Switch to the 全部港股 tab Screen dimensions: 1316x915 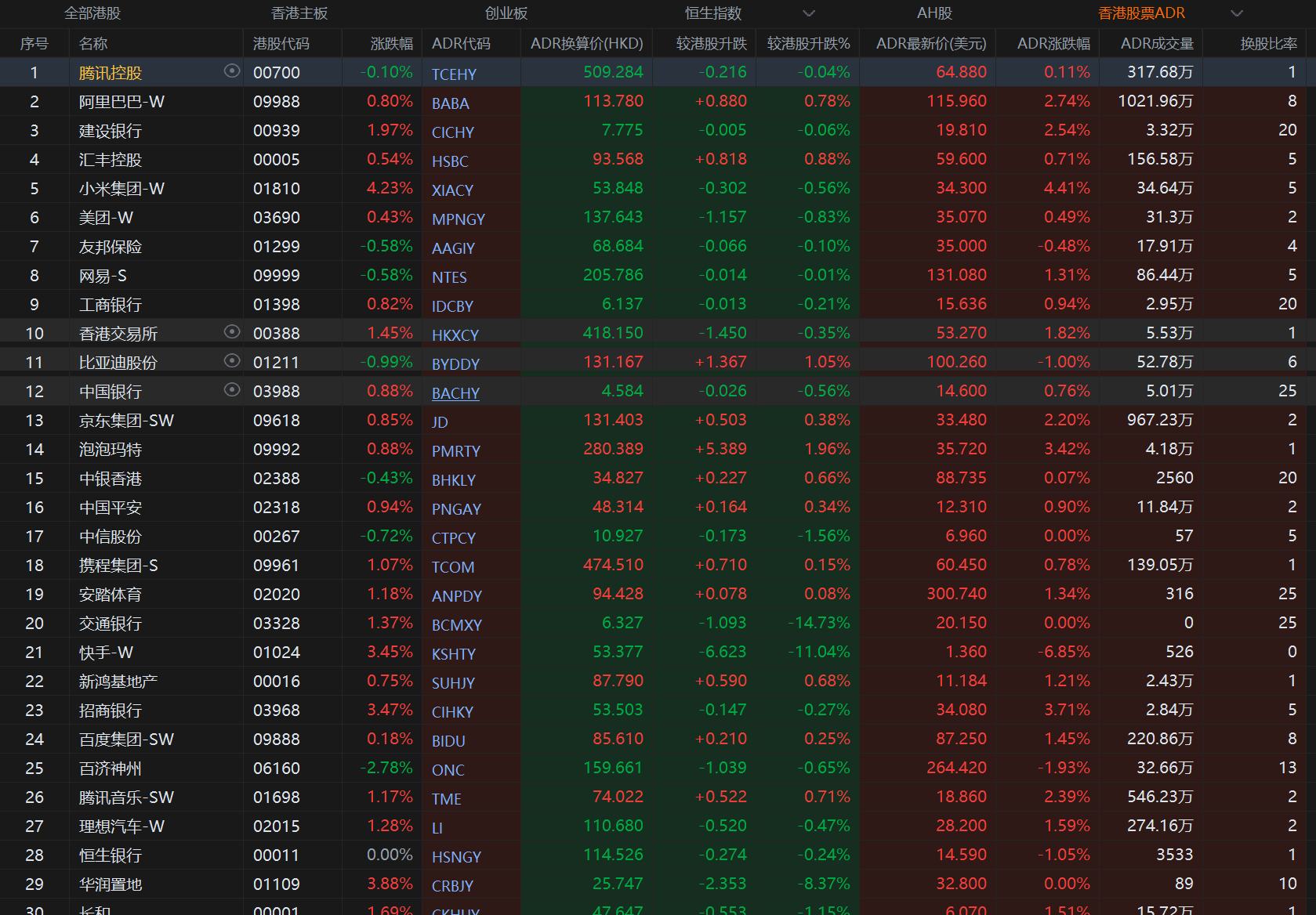coord(92,13)
